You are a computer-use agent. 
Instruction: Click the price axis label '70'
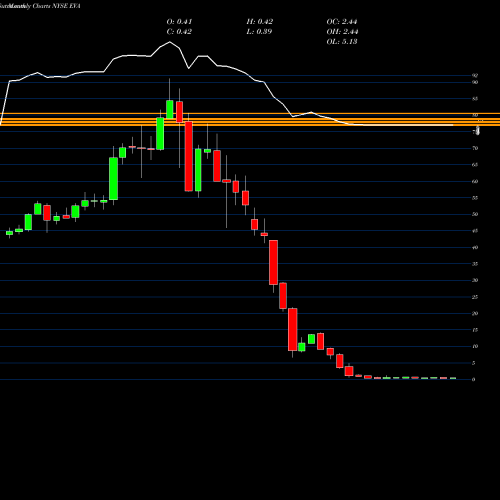[475, 148]
